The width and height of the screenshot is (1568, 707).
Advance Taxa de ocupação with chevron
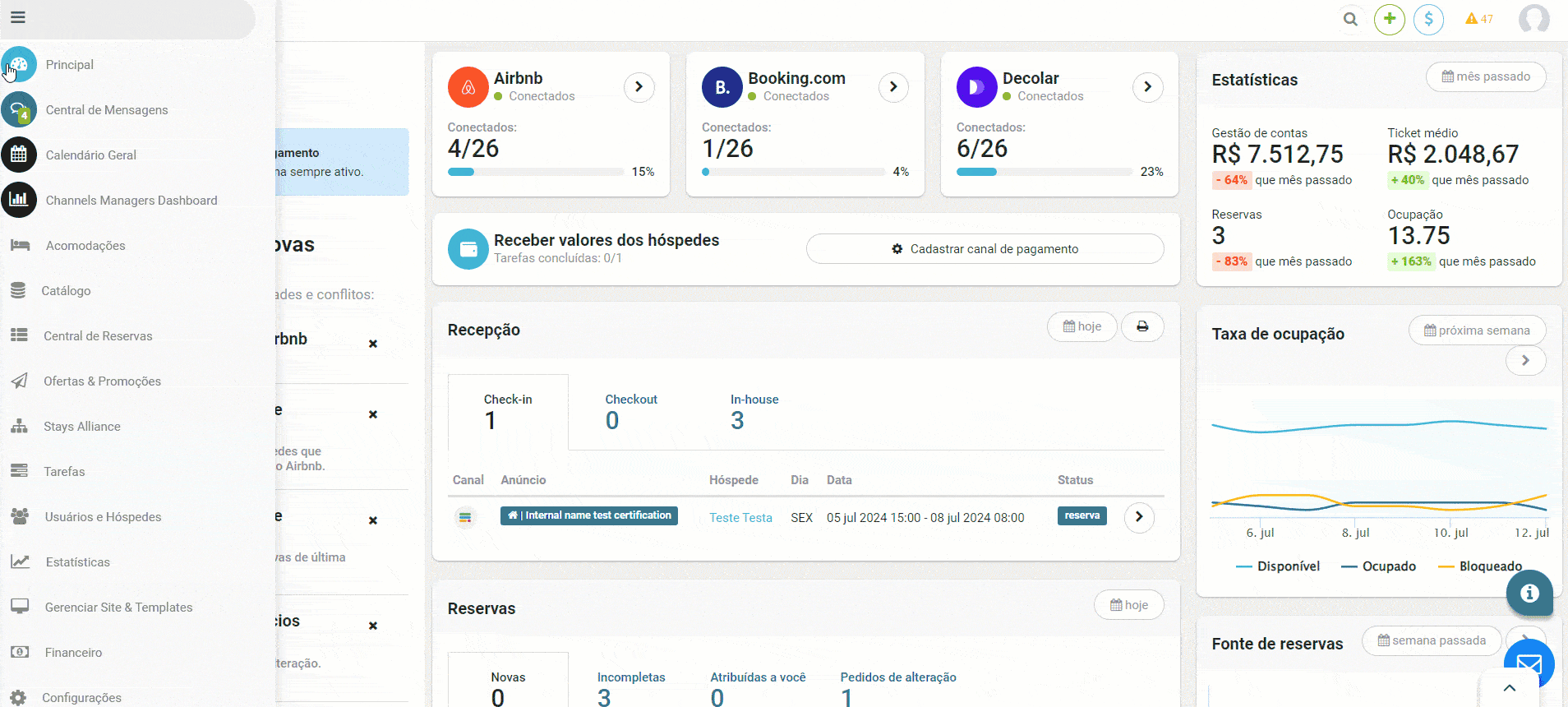click(x=1526, y=360)
